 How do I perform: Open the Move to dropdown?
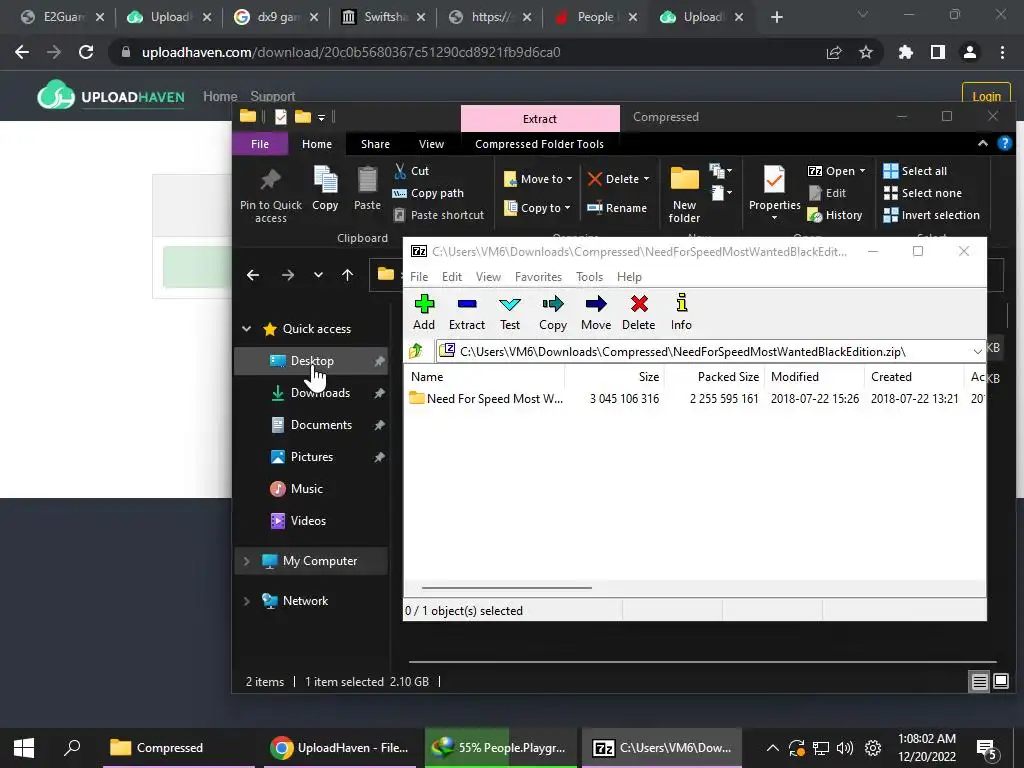tap(538, 179)
